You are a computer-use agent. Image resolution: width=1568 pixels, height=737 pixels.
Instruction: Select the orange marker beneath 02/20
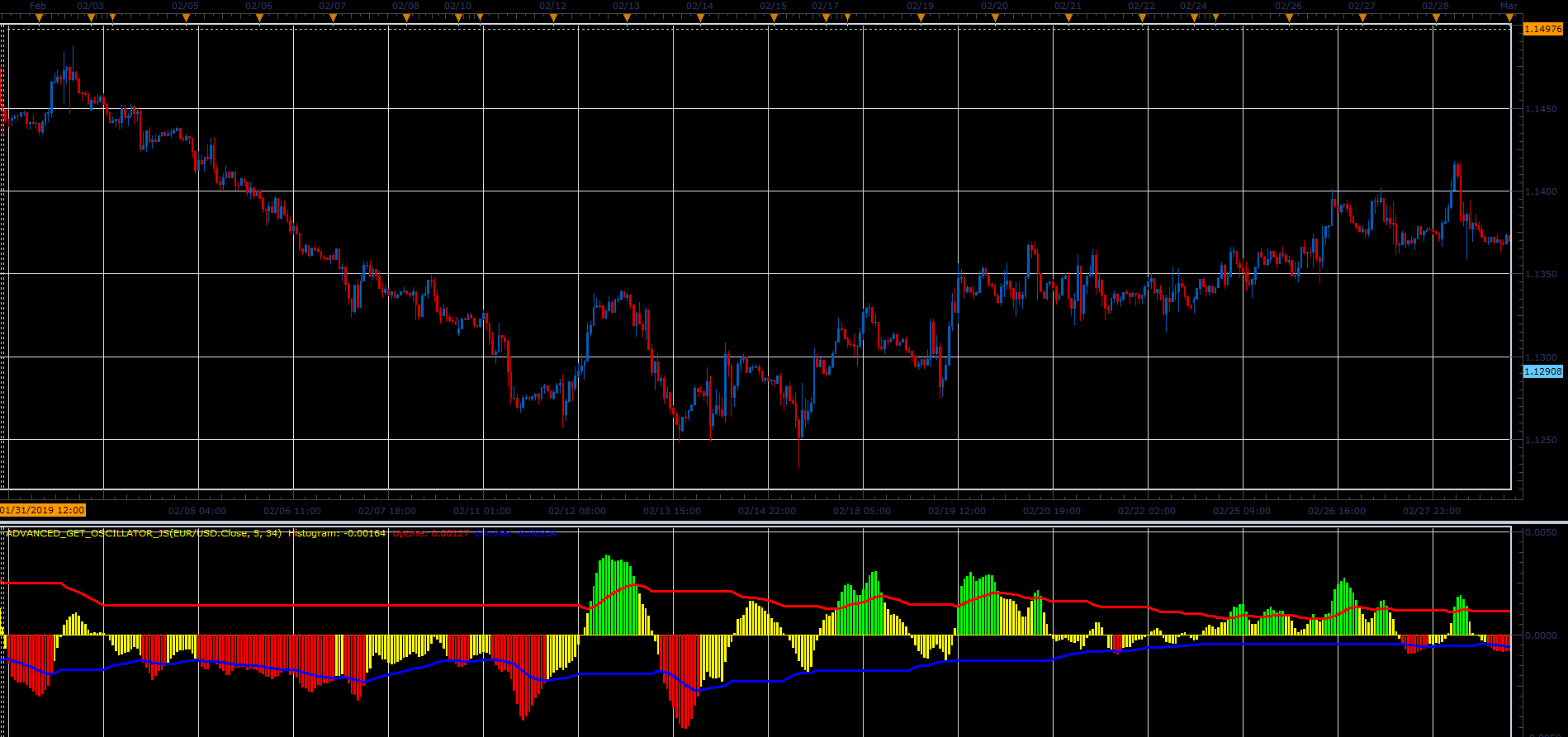point(994,17)
